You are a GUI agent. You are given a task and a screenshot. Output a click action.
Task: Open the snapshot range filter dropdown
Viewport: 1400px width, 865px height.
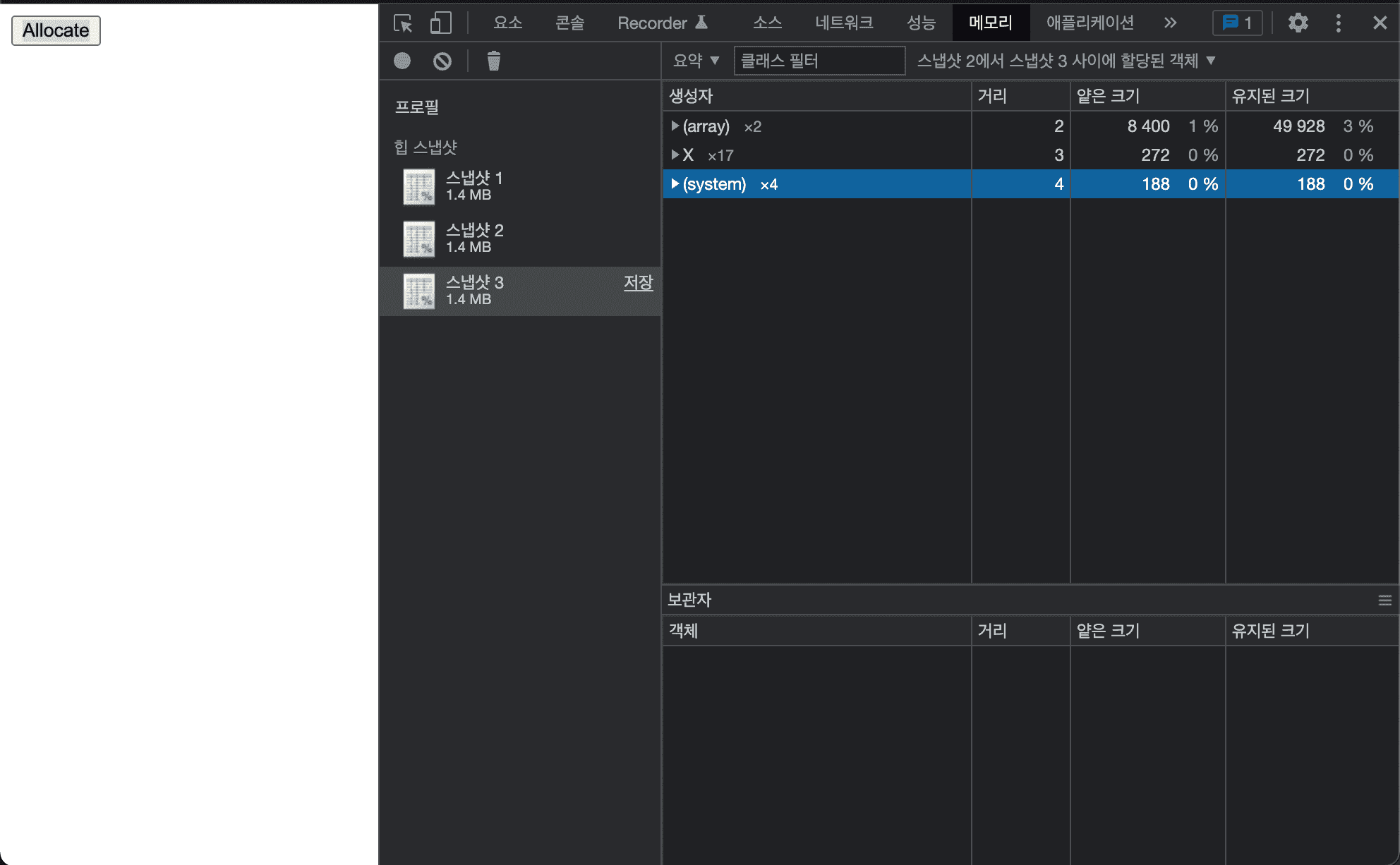[1064, 61]
